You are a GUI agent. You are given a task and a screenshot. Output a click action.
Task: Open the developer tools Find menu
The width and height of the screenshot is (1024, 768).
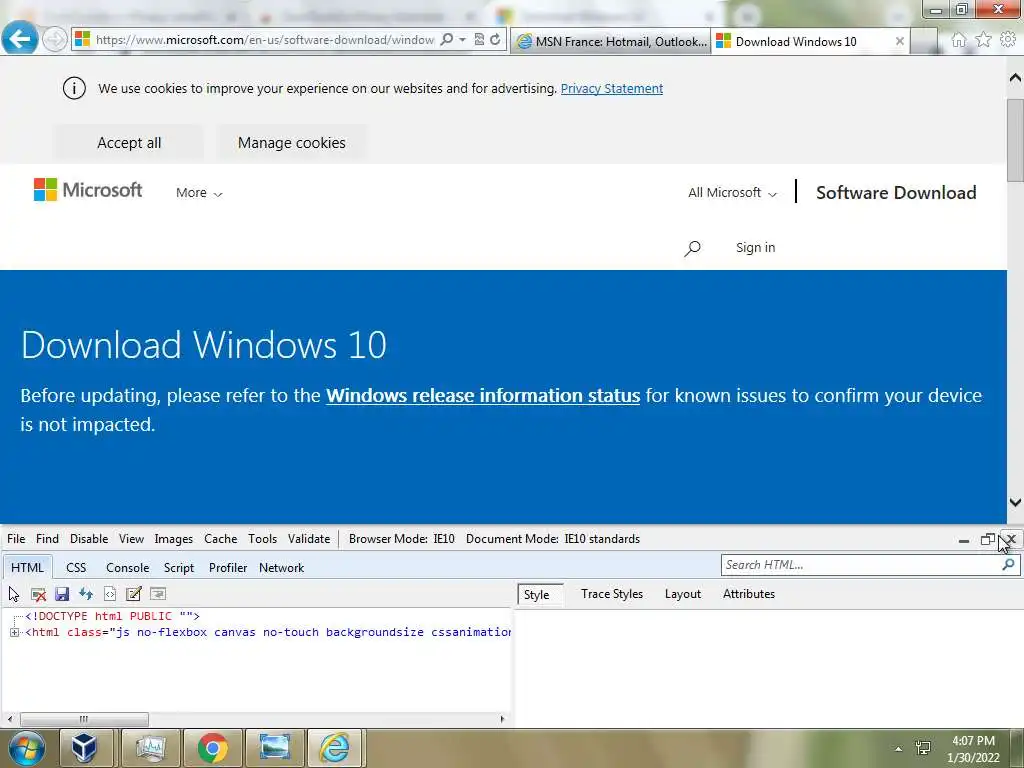coord(47,539)
